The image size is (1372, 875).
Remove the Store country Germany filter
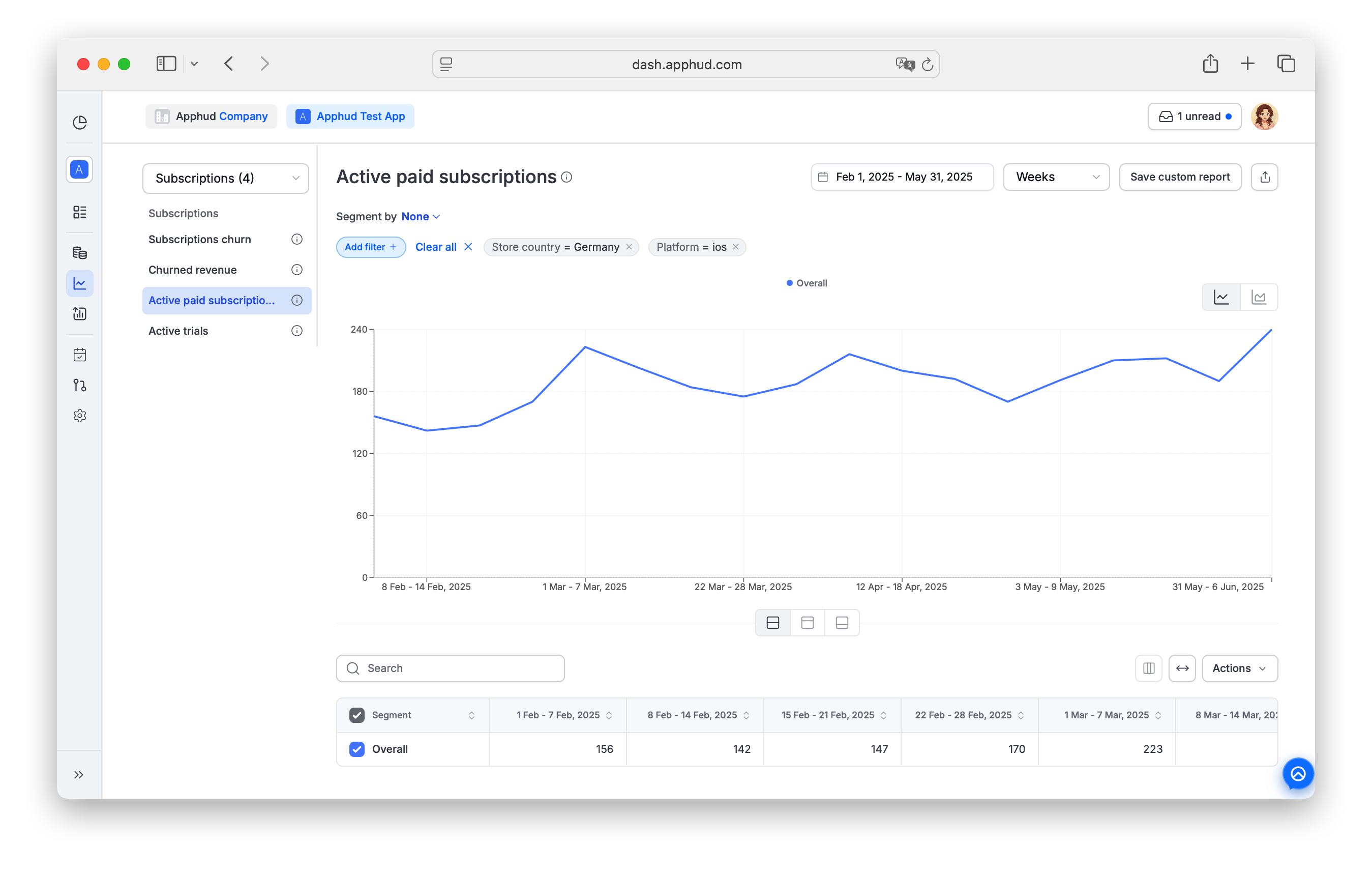point(629,247)
